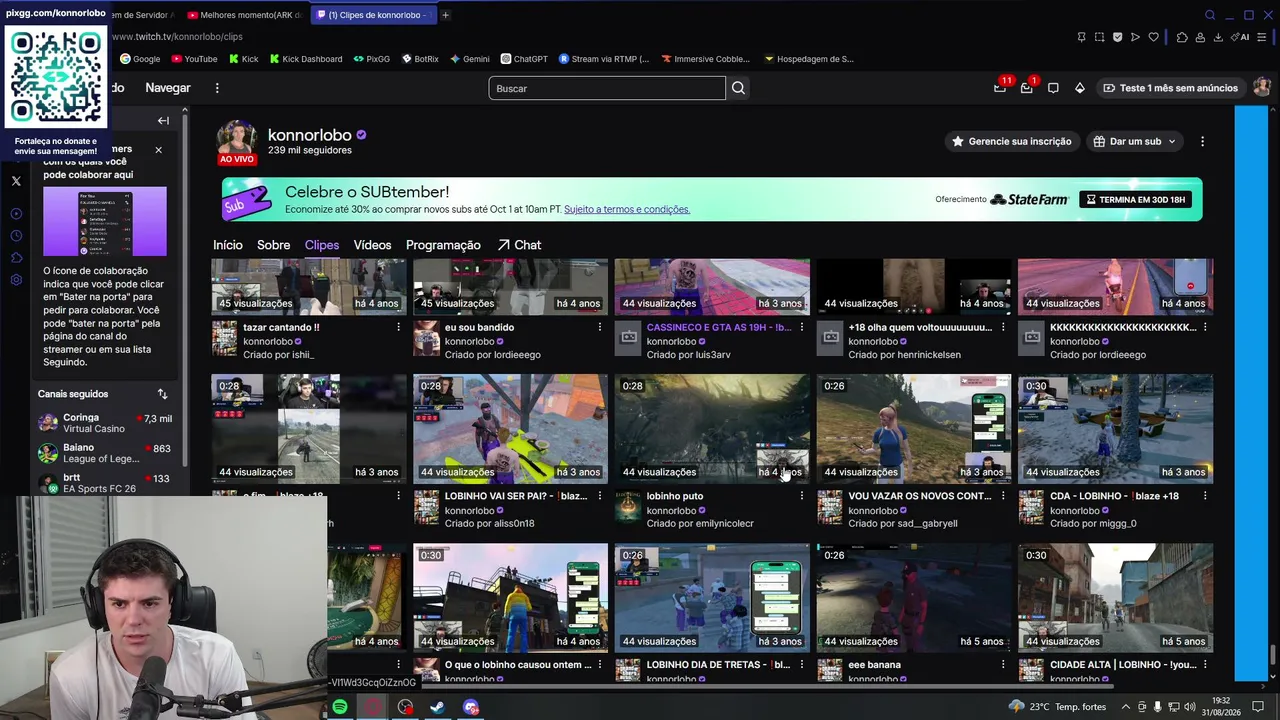Open a new browser tab with plus button
1280x720 pixels.
point(445,15)
